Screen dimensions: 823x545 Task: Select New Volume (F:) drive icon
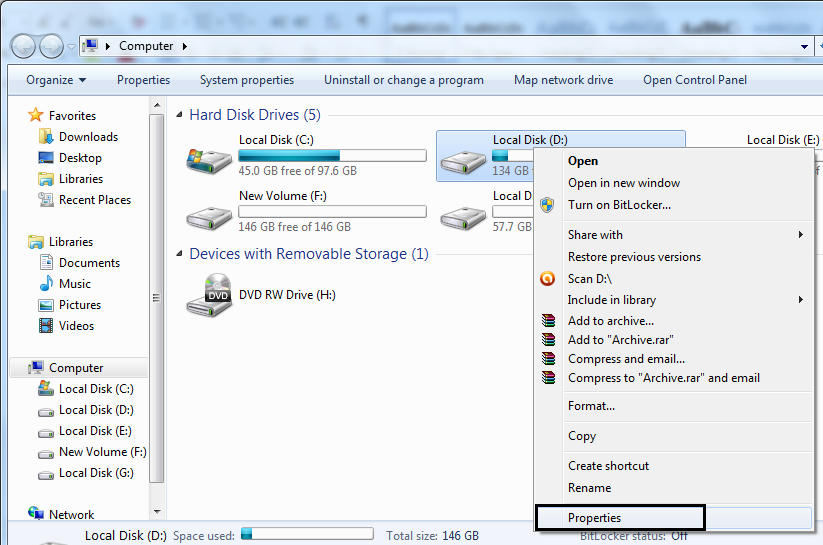pyautogui.click(x=209, y=217)
